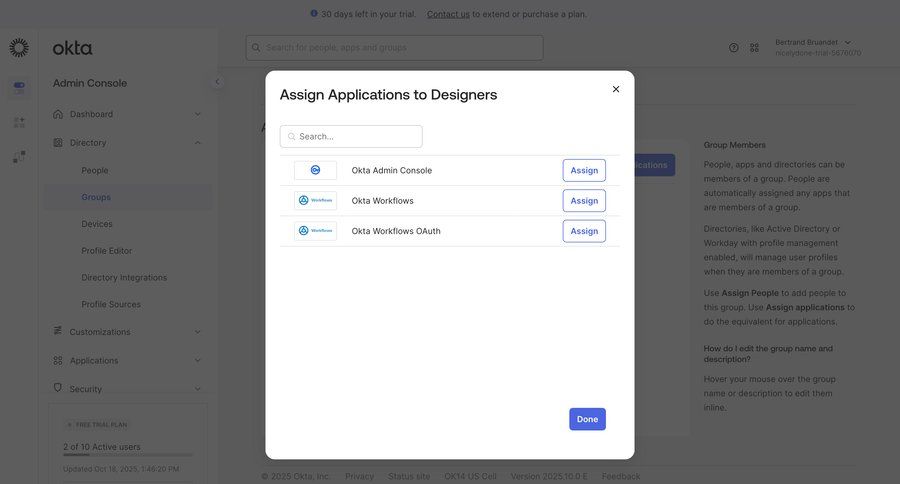Image resolution: width=900 pixels, height=484 pixels.
Task: Expand the Security menu chevron
Action: (197, 389)
